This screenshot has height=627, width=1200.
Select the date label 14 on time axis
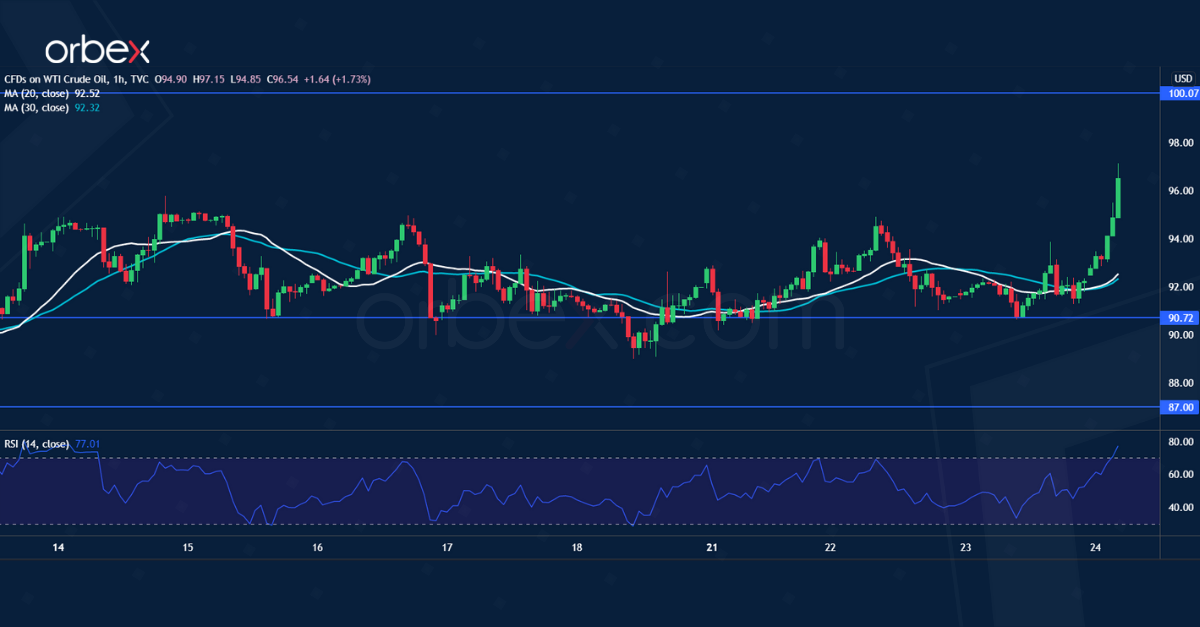click(57, 549)
